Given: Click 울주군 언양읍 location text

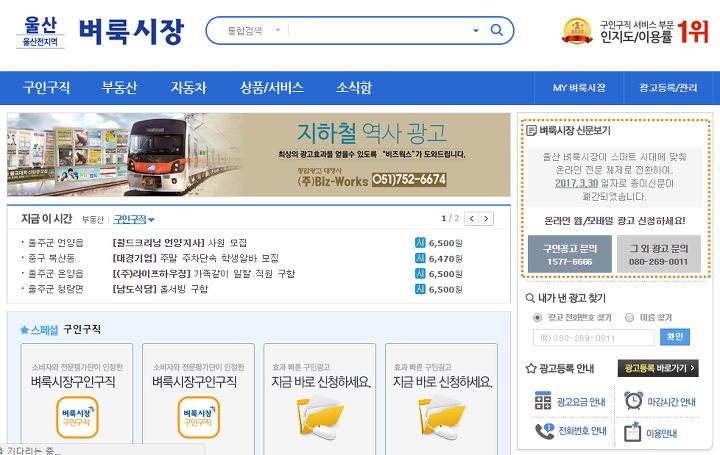Looking at the screenshot, I should (x=56, y=242).
